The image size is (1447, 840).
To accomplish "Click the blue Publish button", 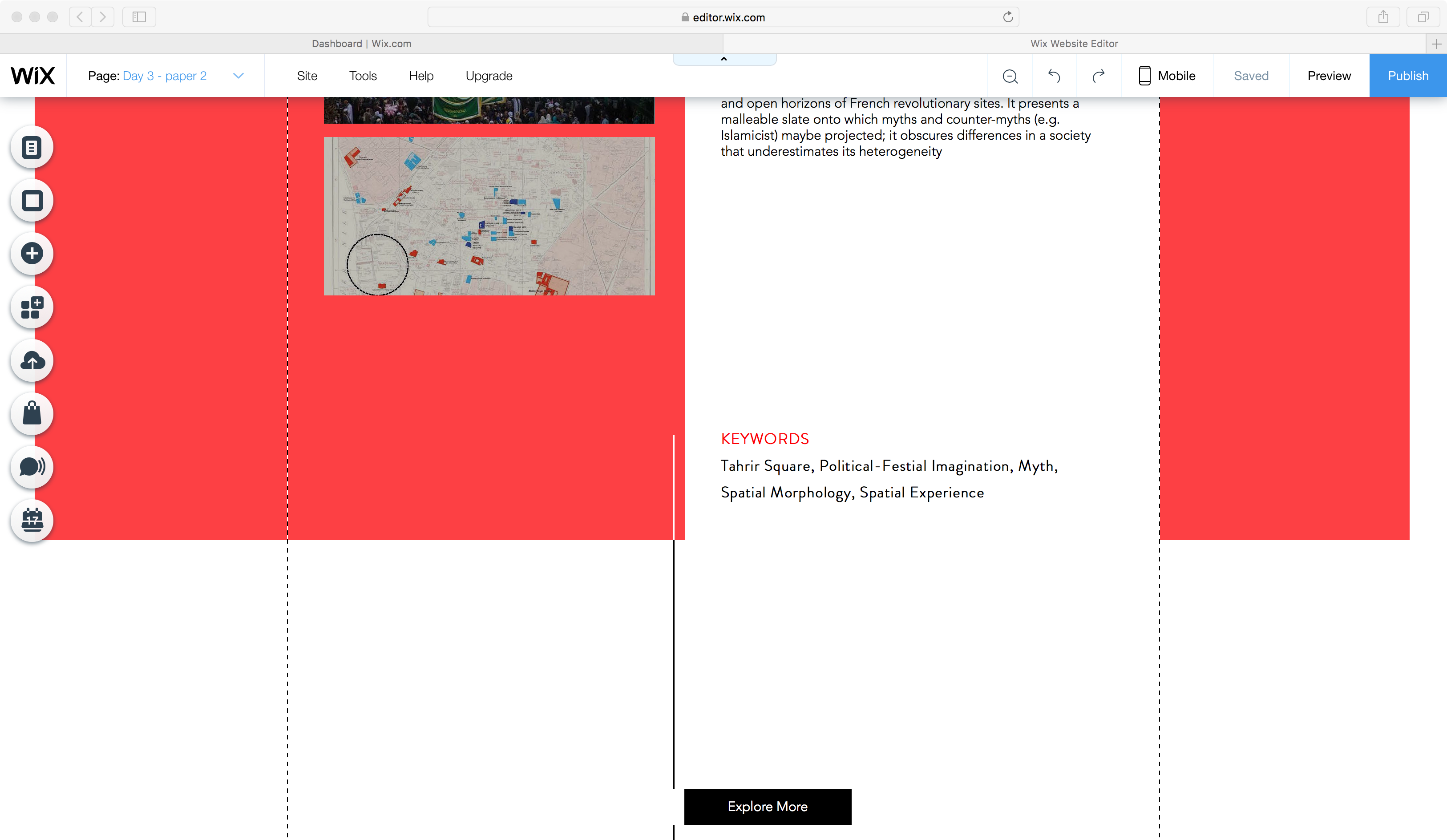I will (x=1407, y=76).
